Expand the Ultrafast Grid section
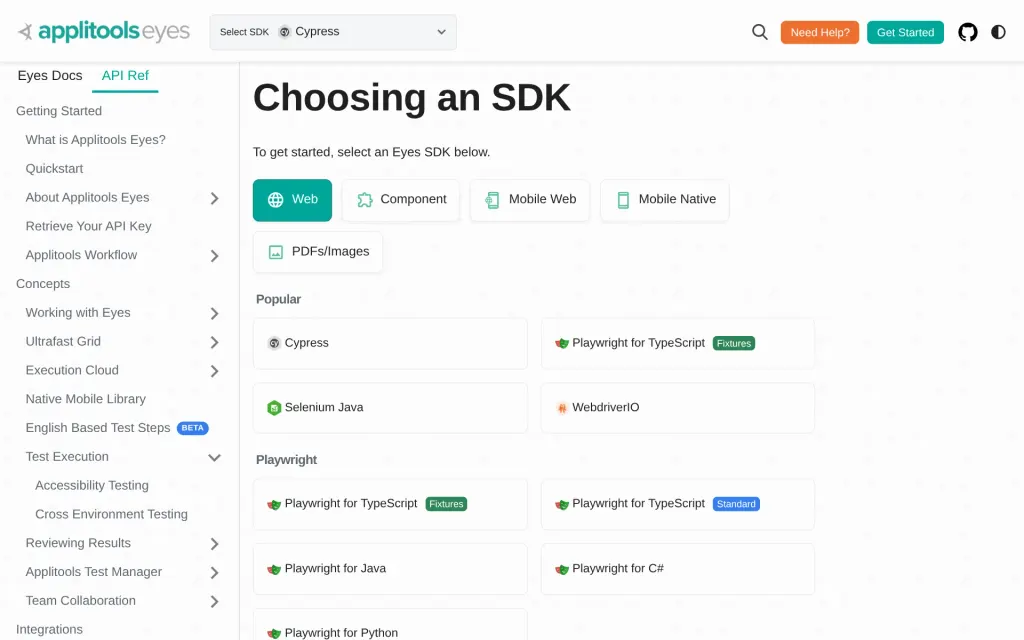Screen dimensions: 1024x640 click(x=214, y=342)
